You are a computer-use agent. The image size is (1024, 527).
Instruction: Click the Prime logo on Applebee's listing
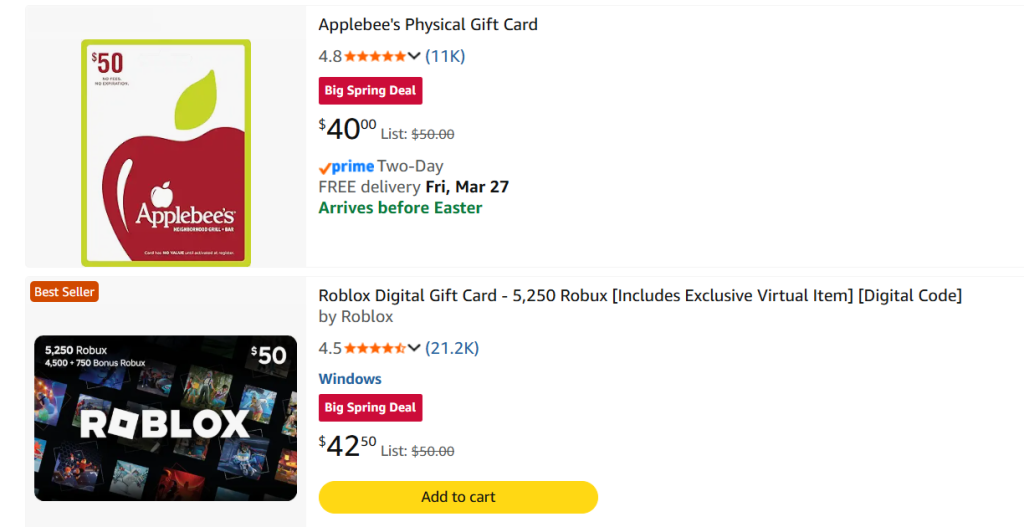347,167
